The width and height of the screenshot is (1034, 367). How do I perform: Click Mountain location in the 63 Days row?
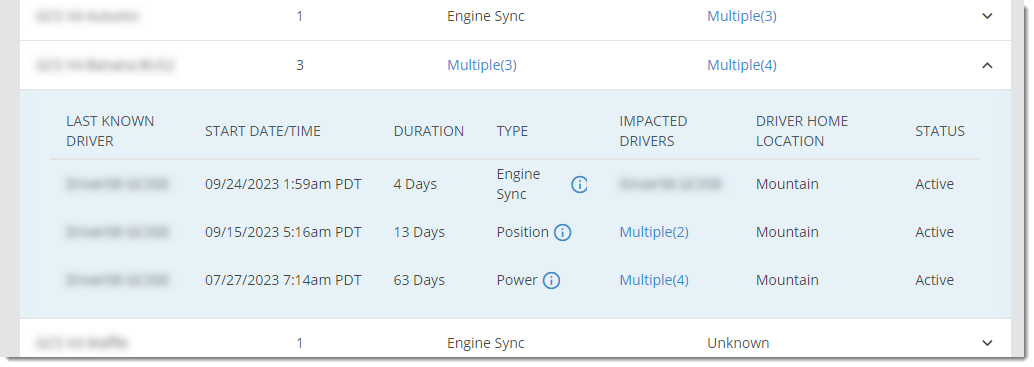tap(787, 281)
